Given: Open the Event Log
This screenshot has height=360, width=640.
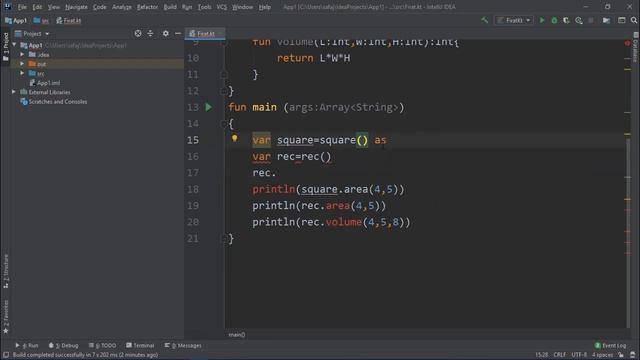Looking at the screenshot, I should coord(610,345).
